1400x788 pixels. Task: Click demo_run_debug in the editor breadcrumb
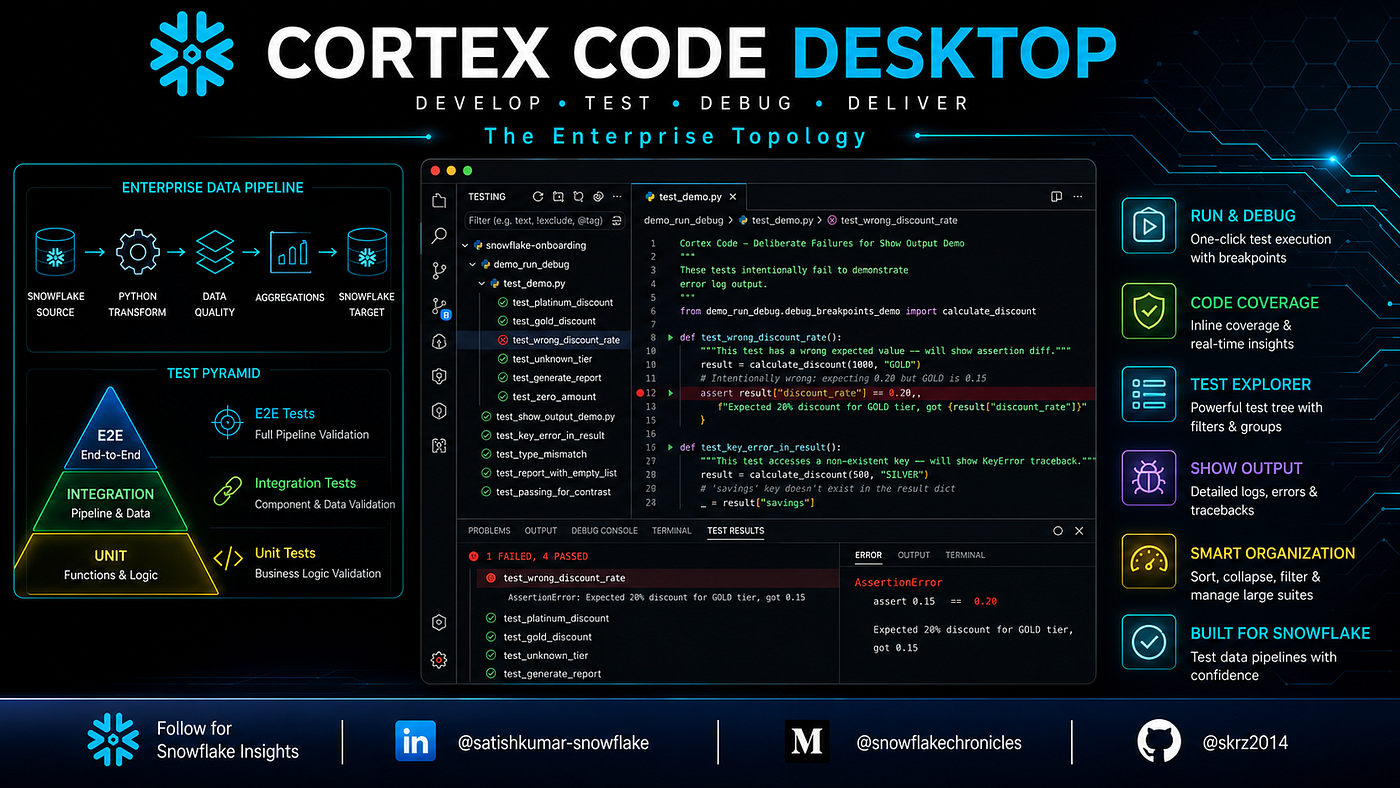coord(684,220)
